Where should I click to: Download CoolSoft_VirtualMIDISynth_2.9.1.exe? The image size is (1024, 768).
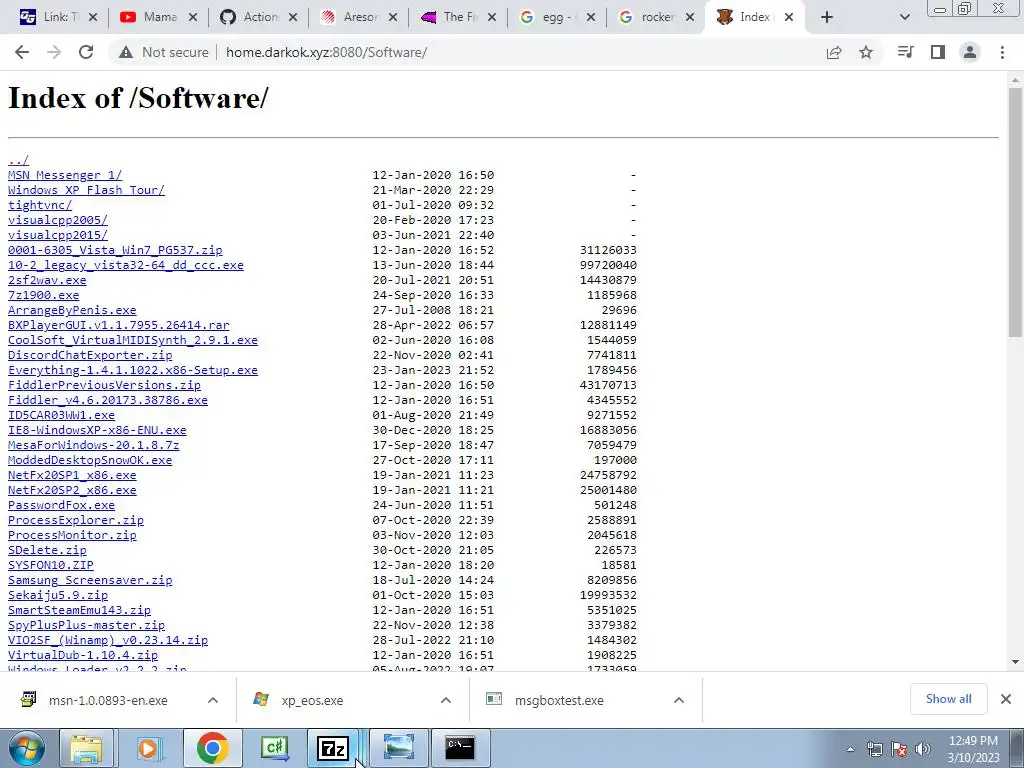pyautogui.click(x=133, y=340)
